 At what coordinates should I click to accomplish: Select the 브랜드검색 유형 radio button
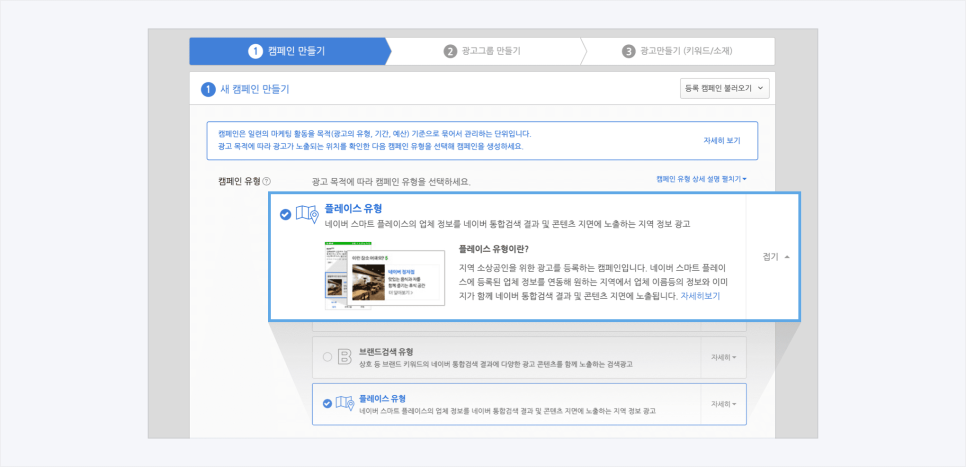click(327, 357)
